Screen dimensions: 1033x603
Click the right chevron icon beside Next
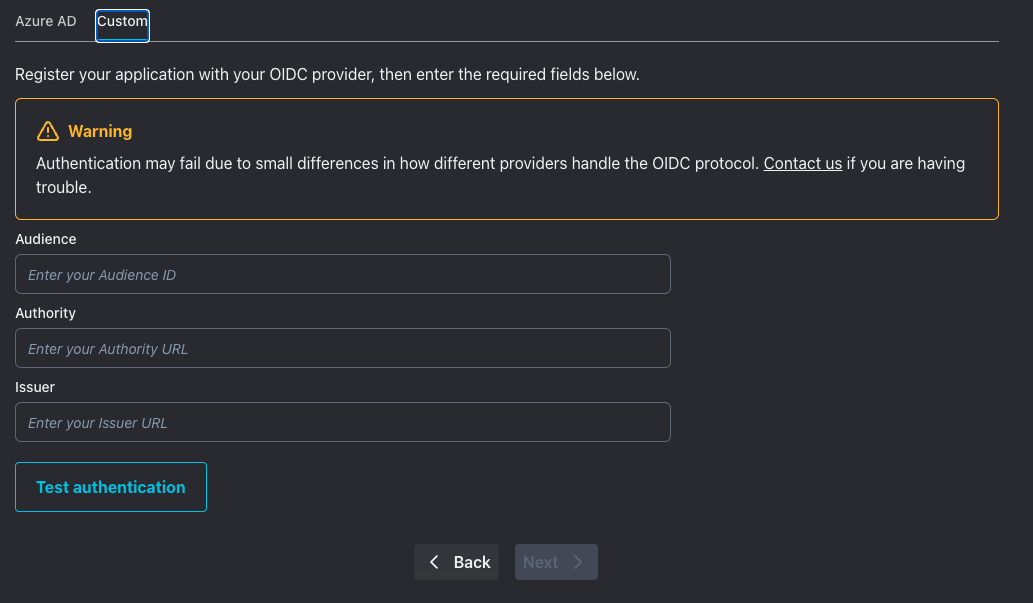(578, 562)
